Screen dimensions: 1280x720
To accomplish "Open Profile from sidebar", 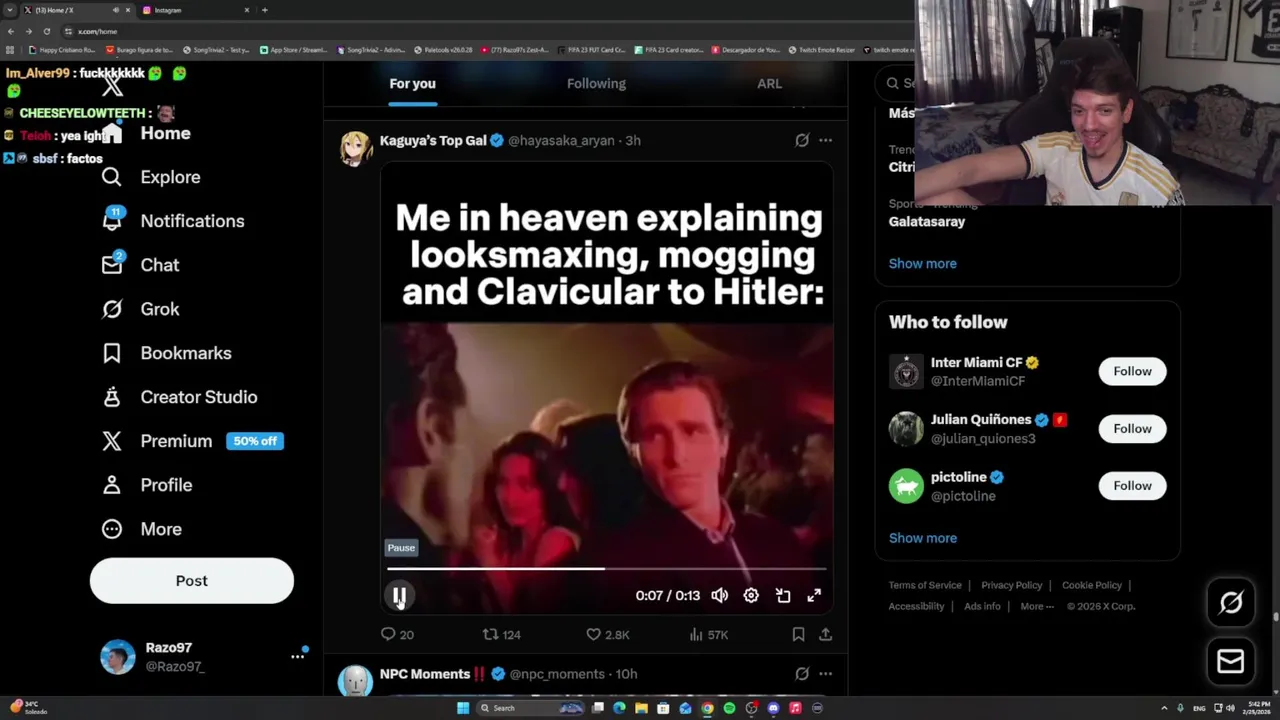I will tap(147, 485).
